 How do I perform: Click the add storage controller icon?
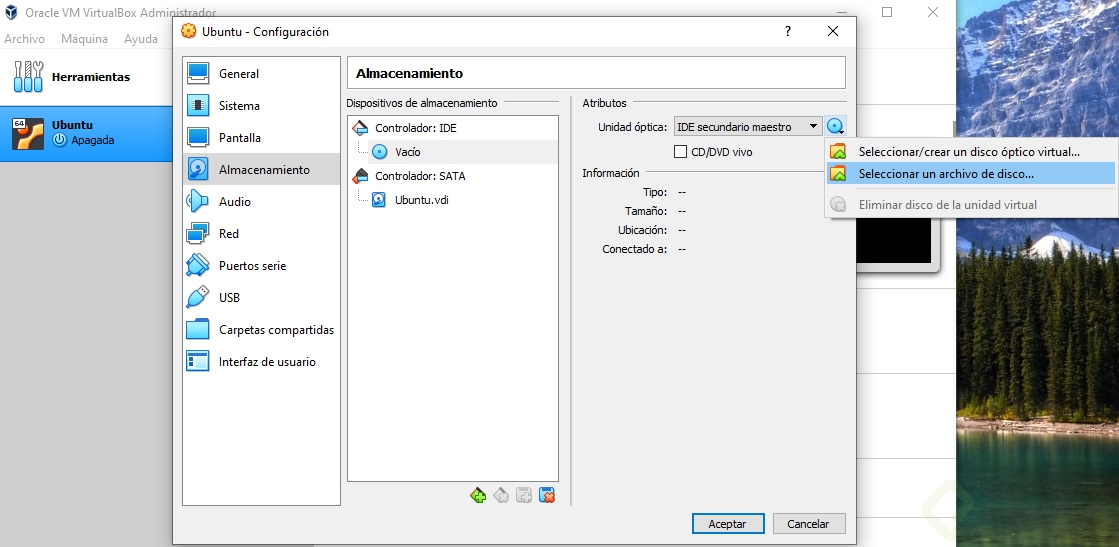(478, 495)
